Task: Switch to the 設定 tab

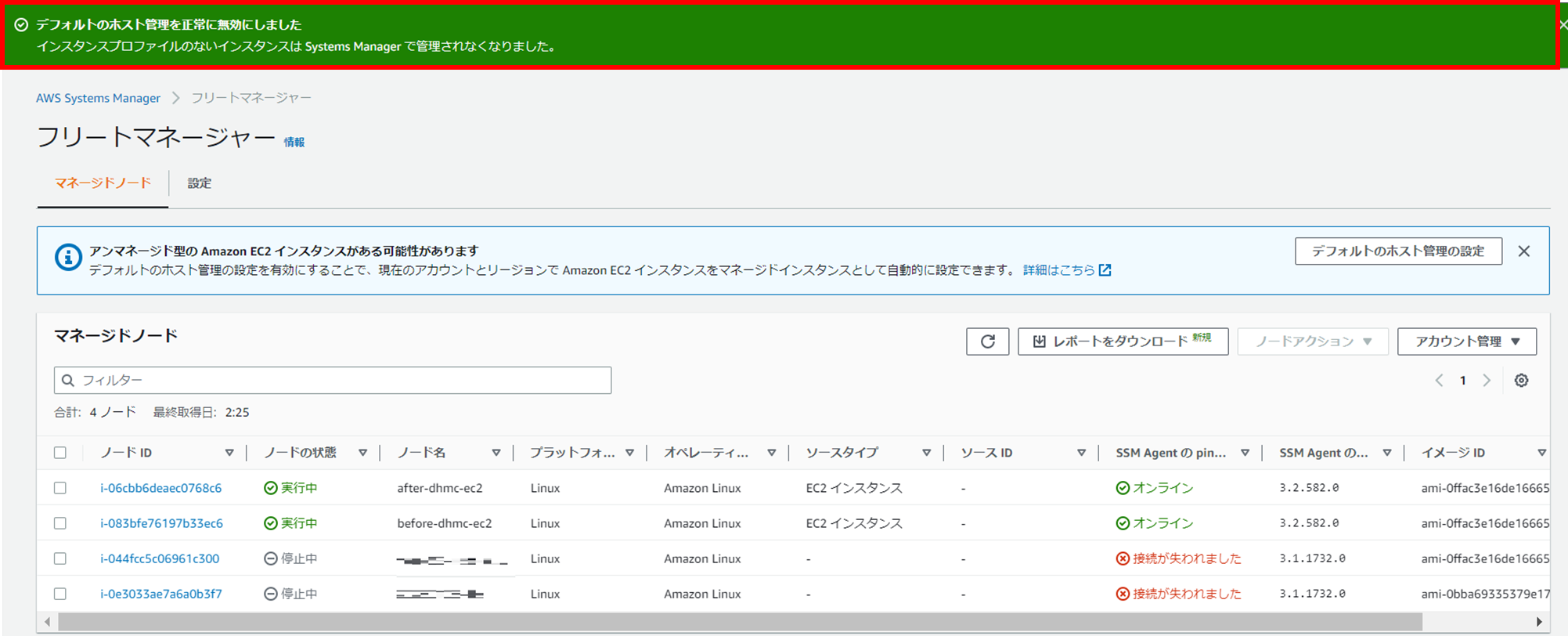Action: [199, 183]
